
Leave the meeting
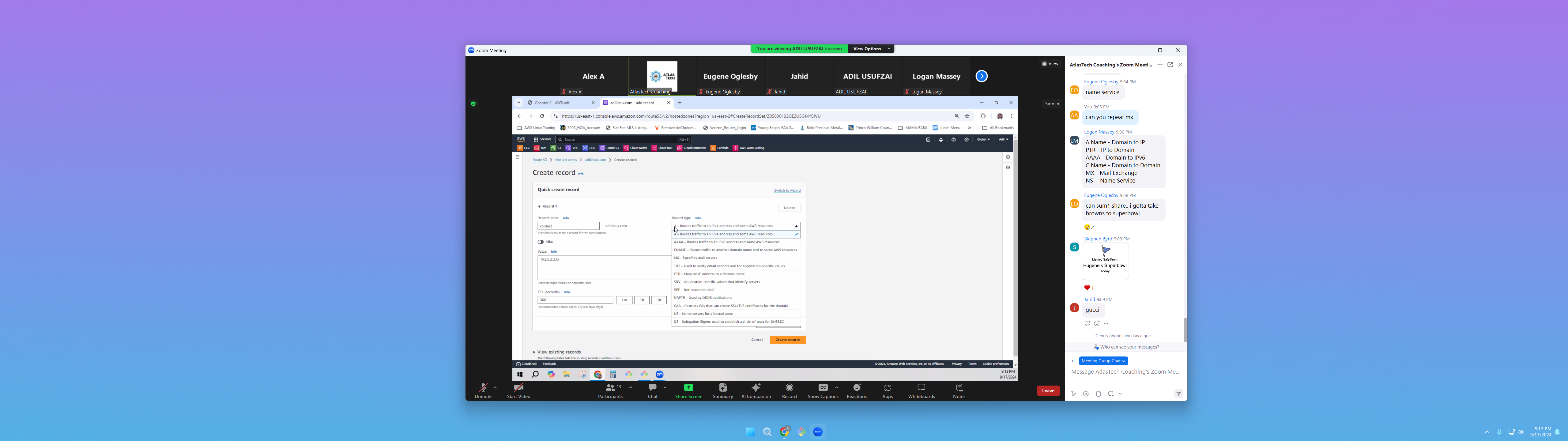[x=1048, y=390]
